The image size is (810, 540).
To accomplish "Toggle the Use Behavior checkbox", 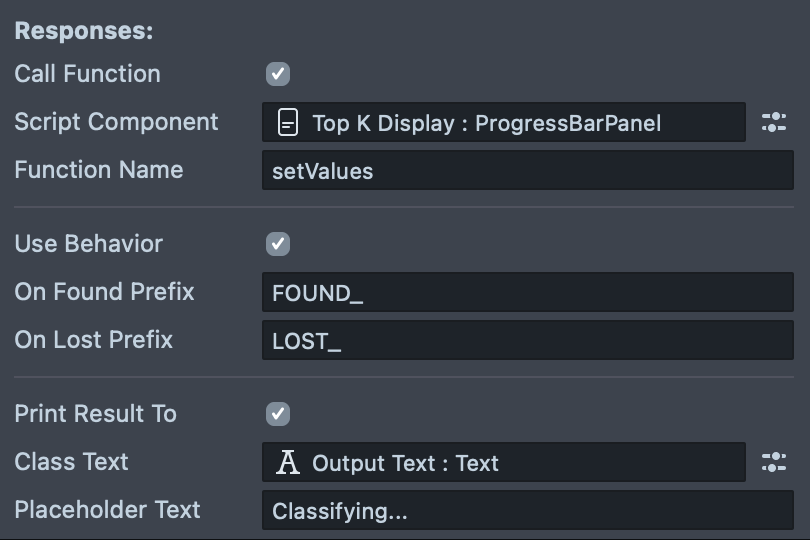I will pyautogui.click(x=278, y=244).
